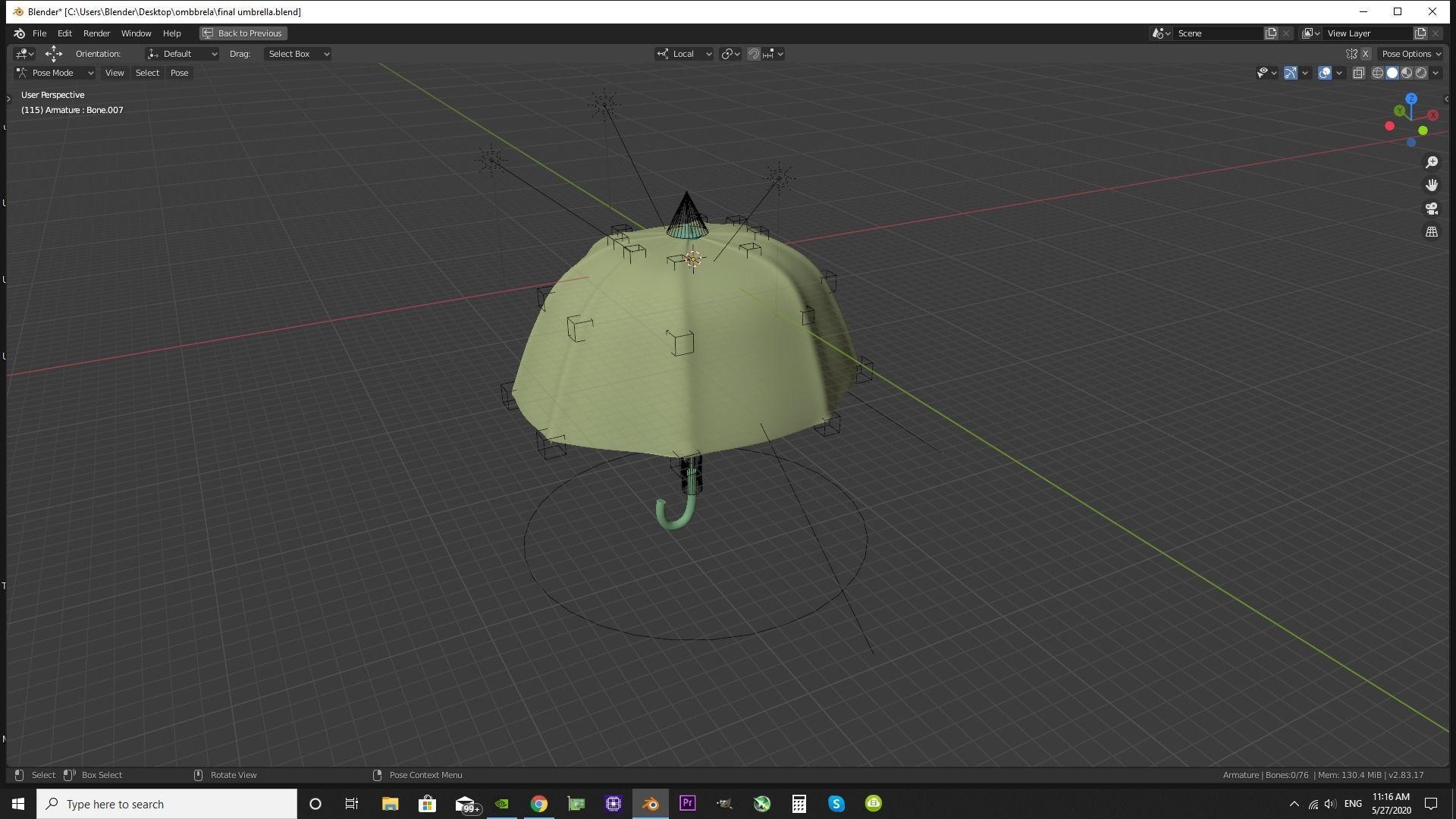Open the Help menu
The height and width of the screenshot is (819, 1456).
point(171,33)
